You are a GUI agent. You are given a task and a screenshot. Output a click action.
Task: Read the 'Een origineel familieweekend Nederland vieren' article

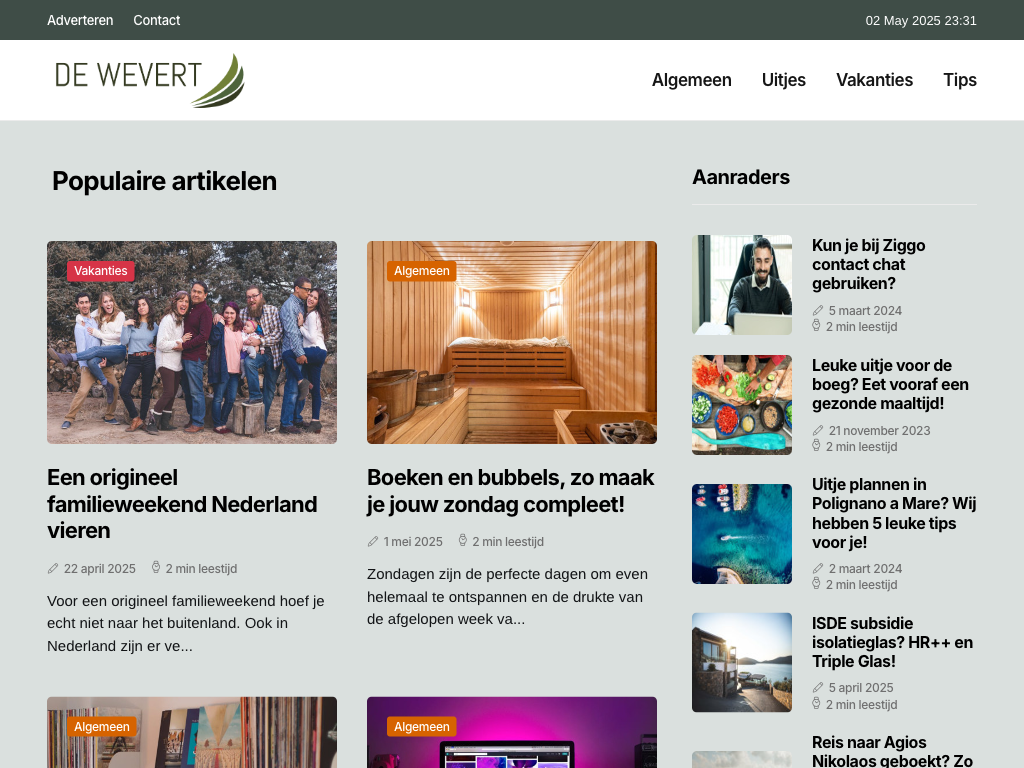point(182,504)
